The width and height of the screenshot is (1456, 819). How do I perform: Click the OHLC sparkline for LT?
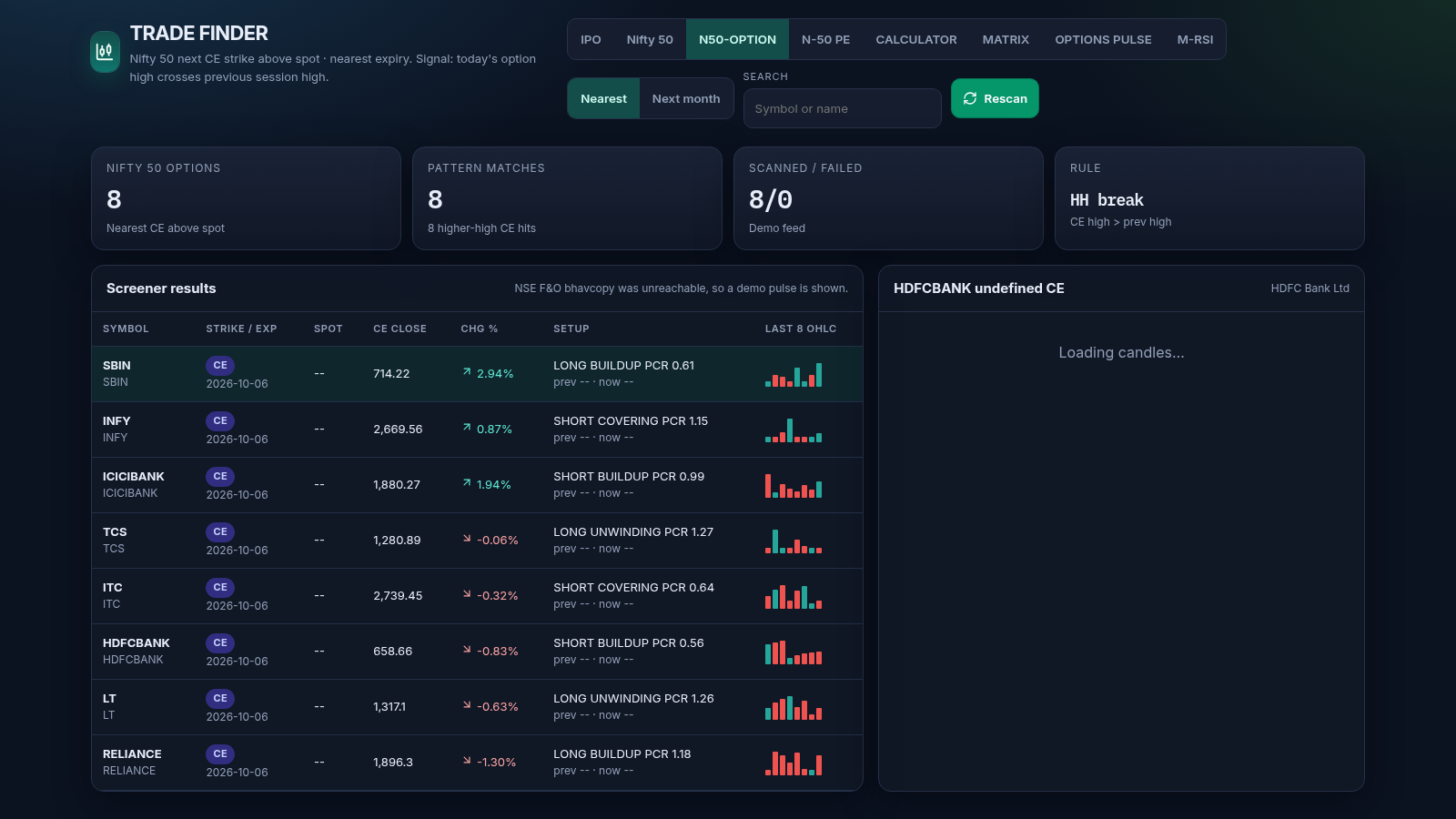pos(794,707)
